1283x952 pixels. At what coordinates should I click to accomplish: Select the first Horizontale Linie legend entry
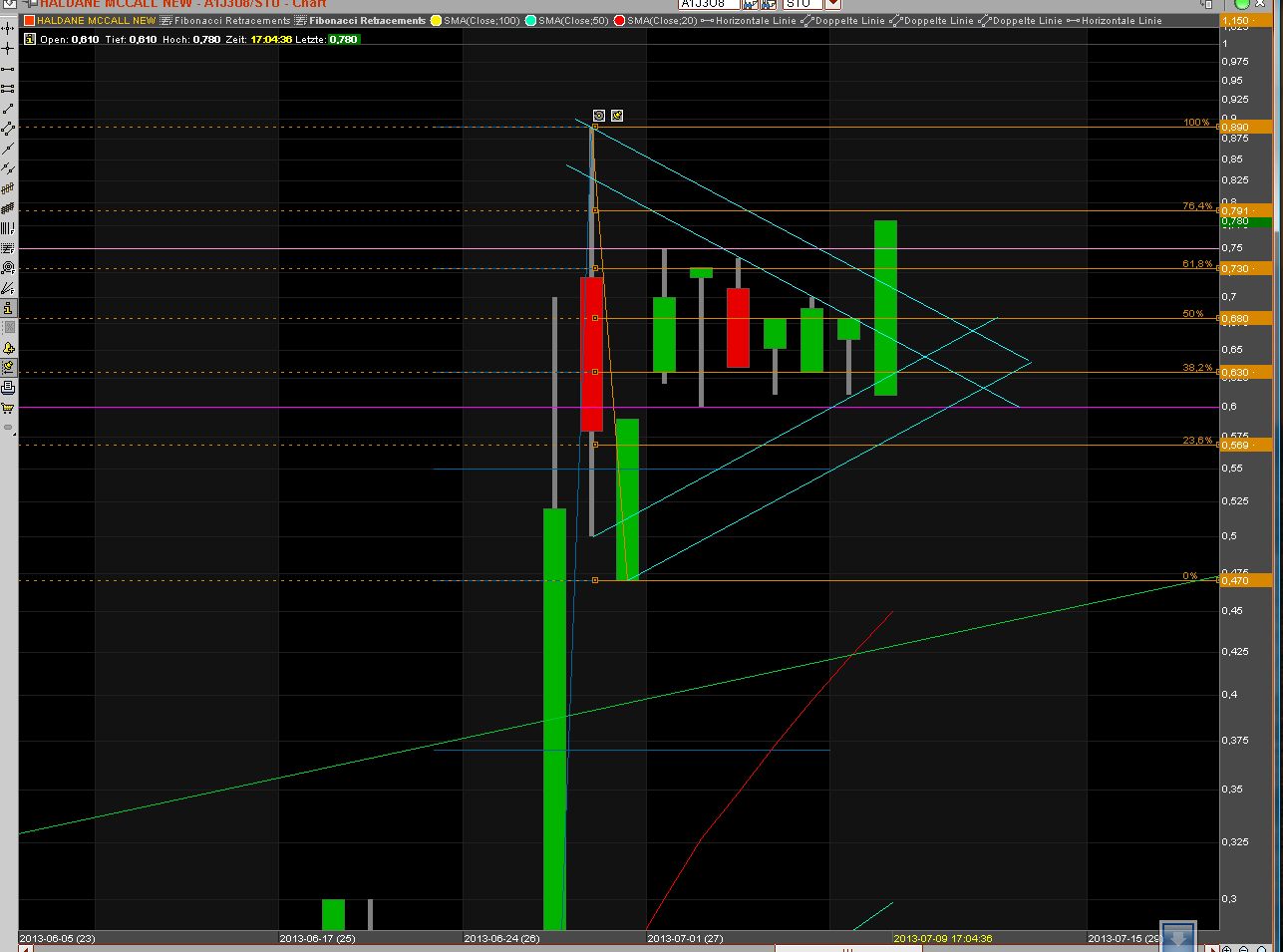[x=756, y=20]
